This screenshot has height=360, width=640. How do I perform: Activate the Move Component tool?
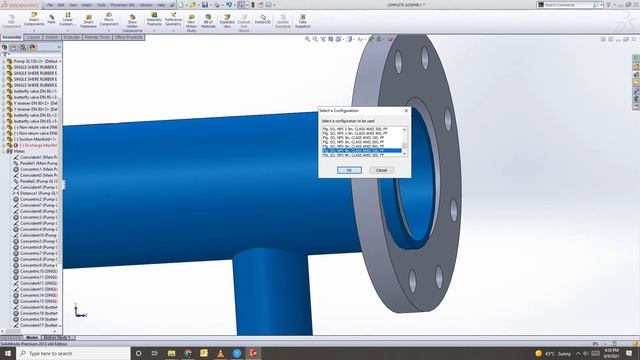109,19
